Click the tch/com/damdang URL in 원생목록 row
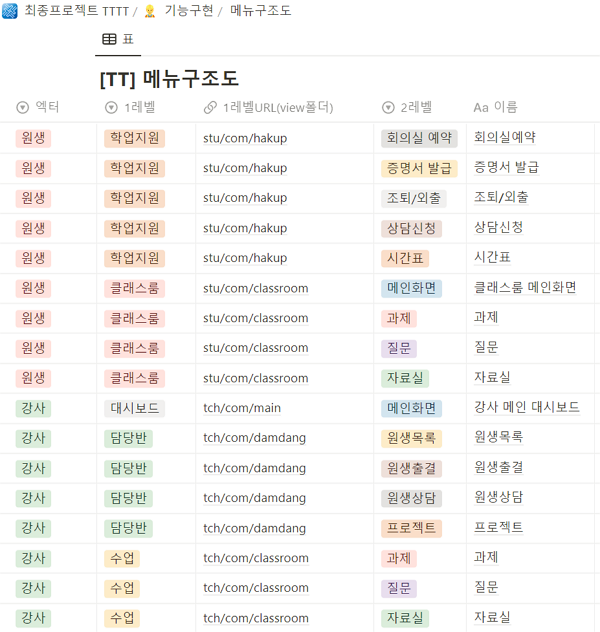600x632 pixels. (255, 438)
